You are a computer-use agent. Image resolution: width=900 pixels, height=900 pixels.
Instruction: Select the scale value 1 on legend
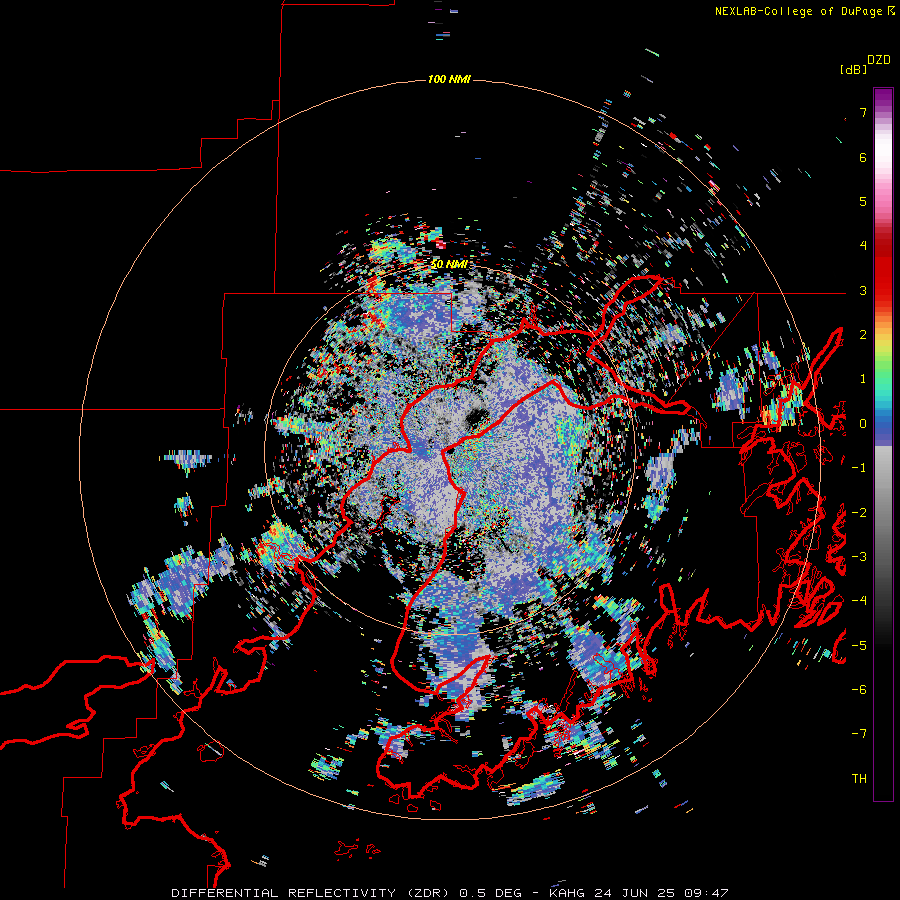coord(863,379)
